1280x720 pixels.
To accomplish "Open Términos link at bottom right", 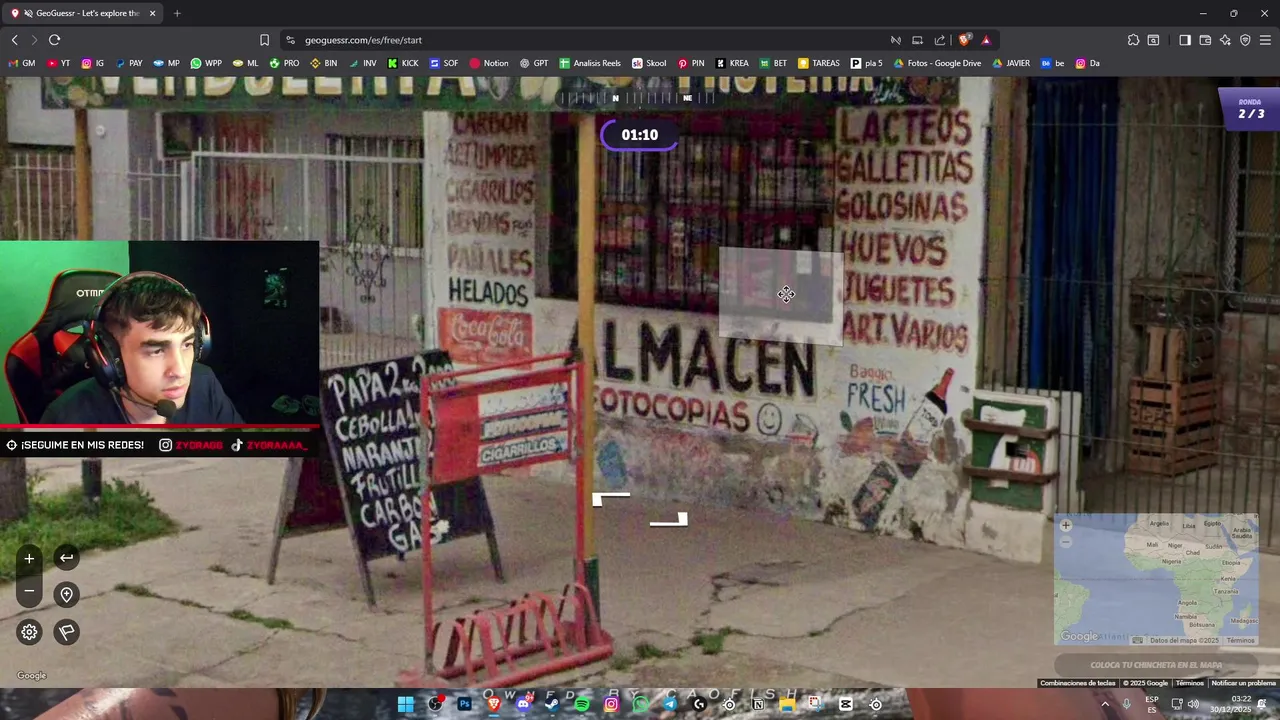I will (1189, 683).
